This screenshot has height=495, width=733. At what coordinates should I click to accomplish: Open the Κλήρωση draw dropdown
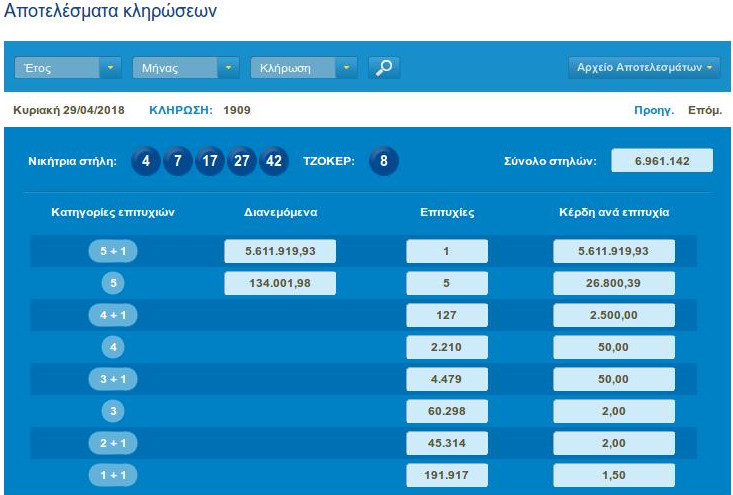[x=303, y=68]
